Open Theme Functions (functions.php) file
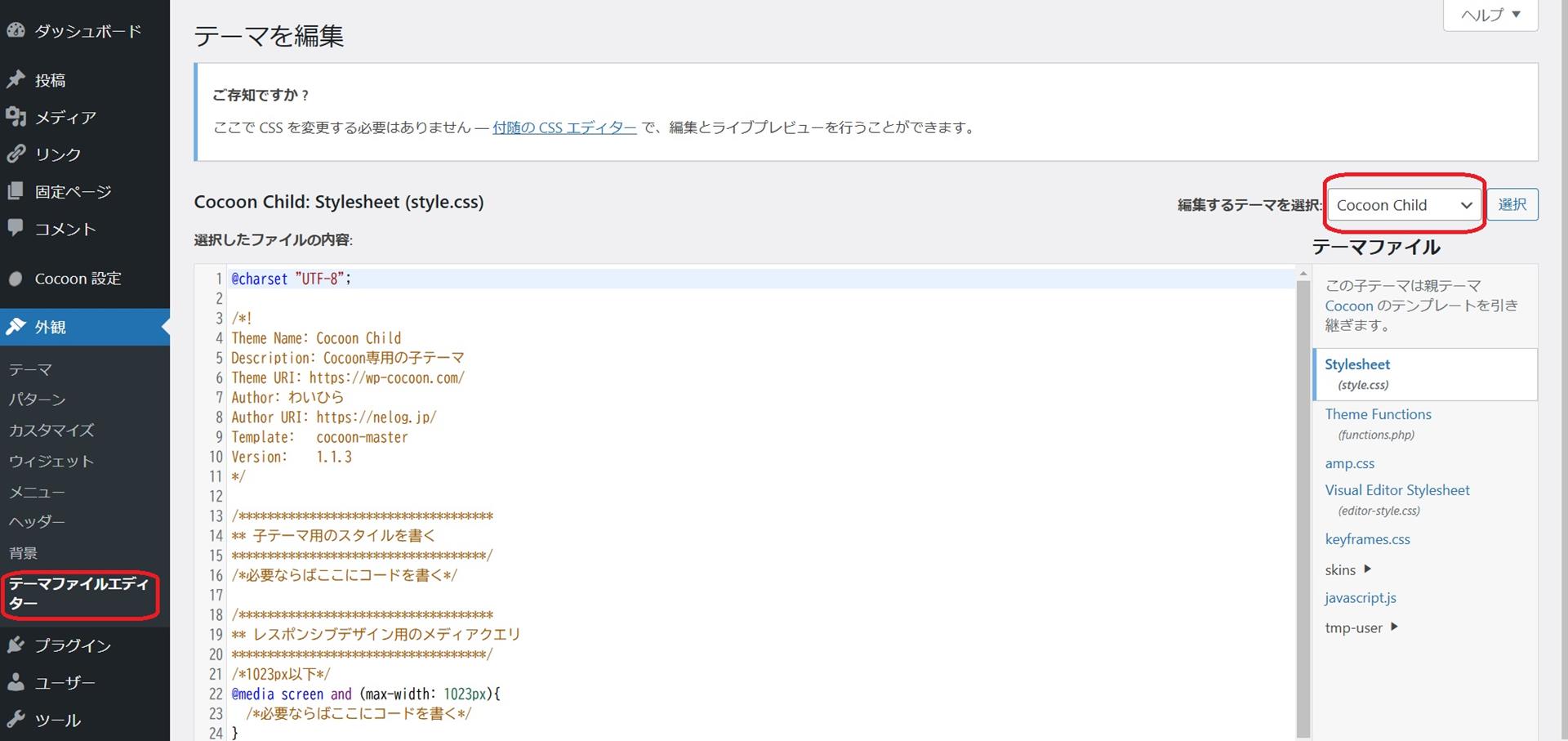Image resolution: width=1568 pixels, height=741 pixels. pyautogui.click(x=1378, y=414)
